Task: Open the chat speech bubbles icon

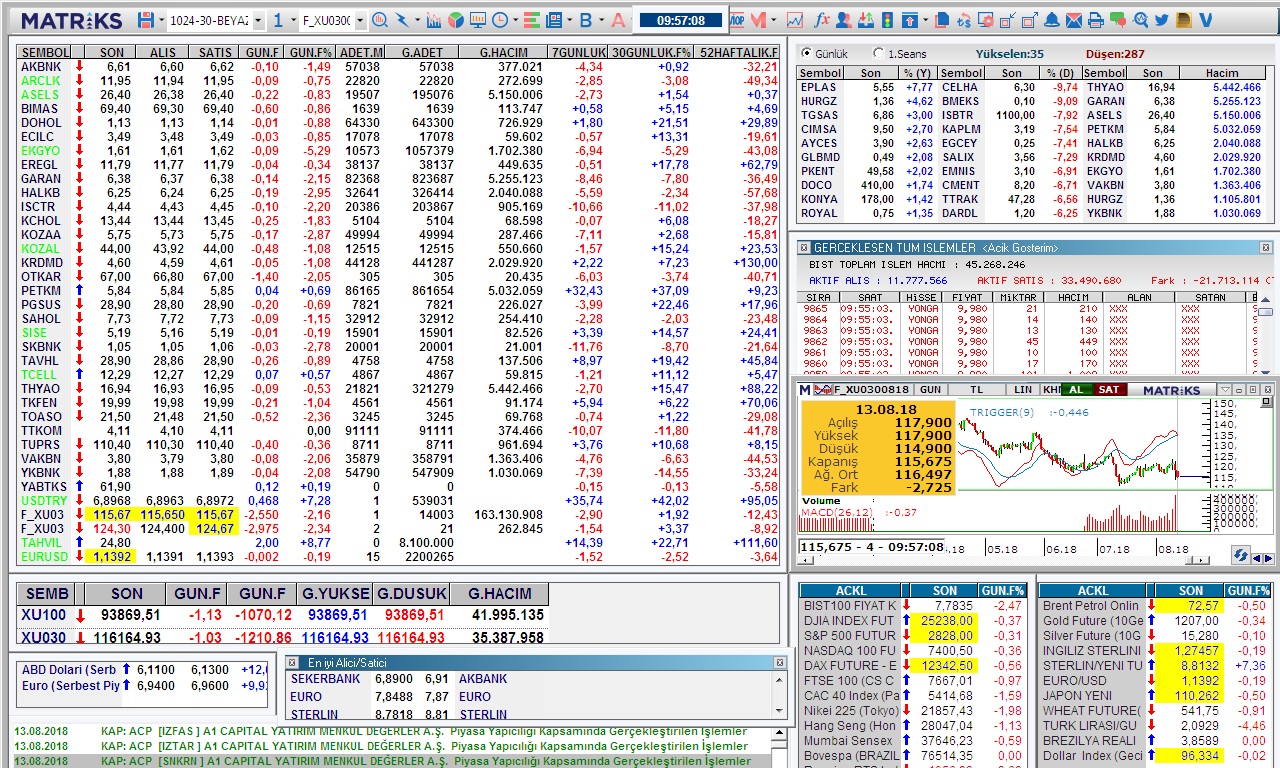Action: [x=1118, y=20]
